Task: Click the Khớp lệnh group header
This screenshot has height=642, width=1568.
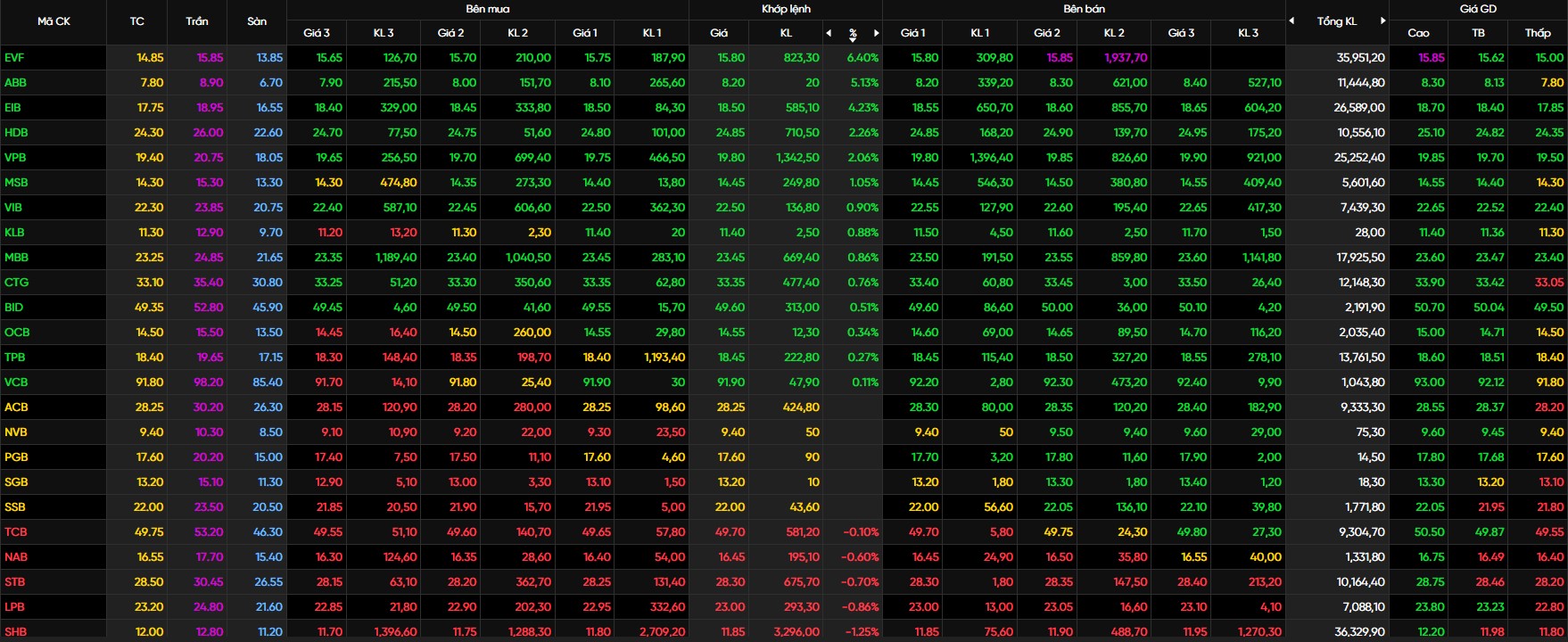Action: tap(786, 9)
